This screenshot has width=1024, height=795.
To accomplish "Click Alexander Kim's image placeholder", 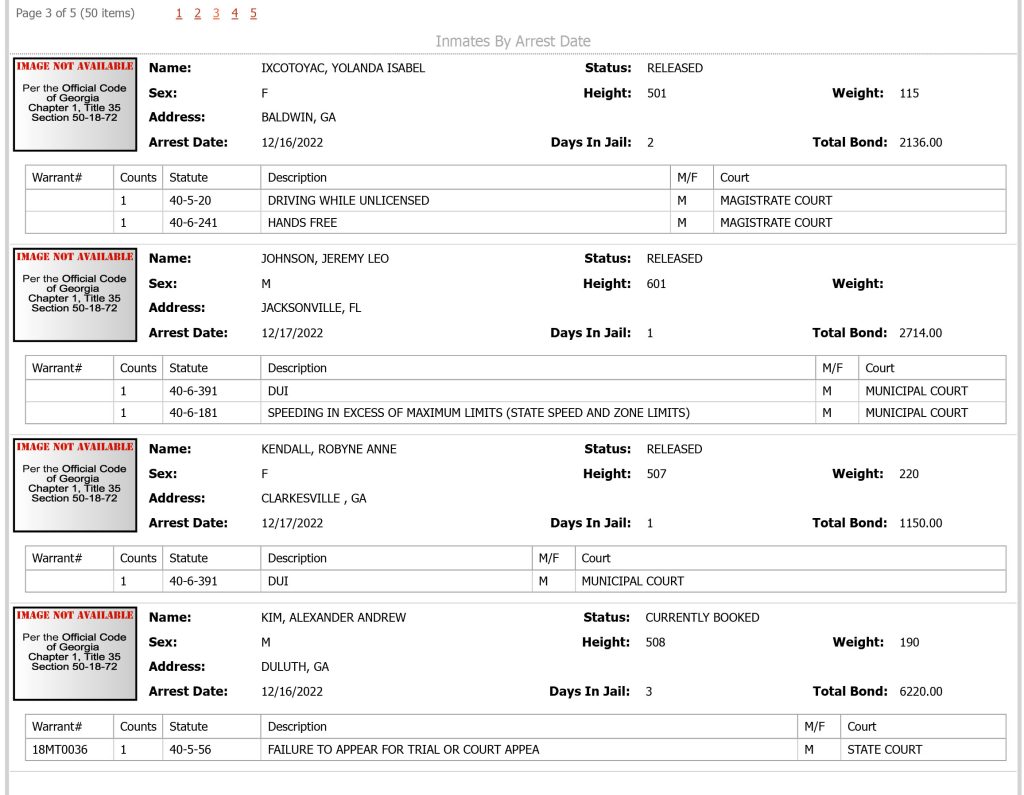I will 75,653.
